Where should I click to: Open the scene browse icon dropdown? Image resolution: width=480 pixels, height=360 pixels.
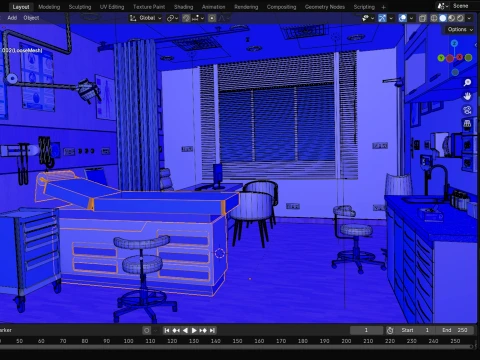coord(443,6)
